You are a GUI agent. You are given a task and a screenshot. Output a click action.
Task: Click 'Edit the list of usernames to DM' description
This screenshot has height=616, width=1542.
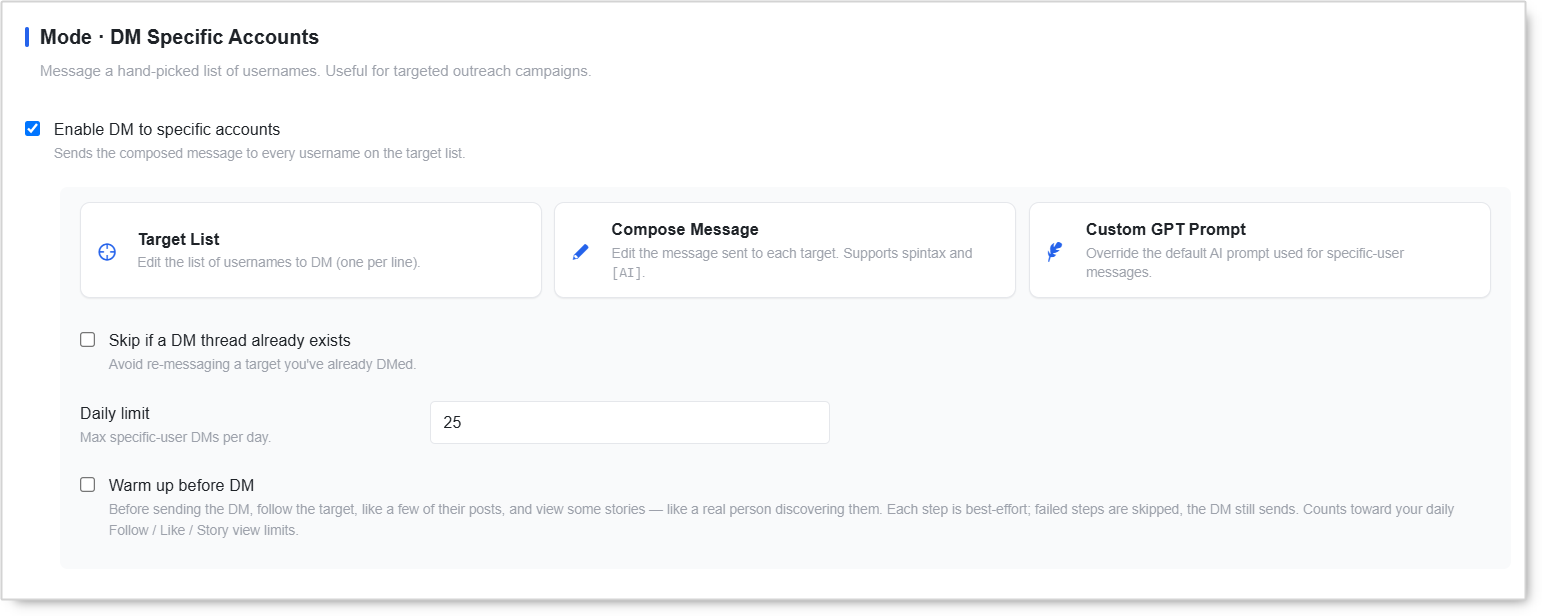click(279, 263)
